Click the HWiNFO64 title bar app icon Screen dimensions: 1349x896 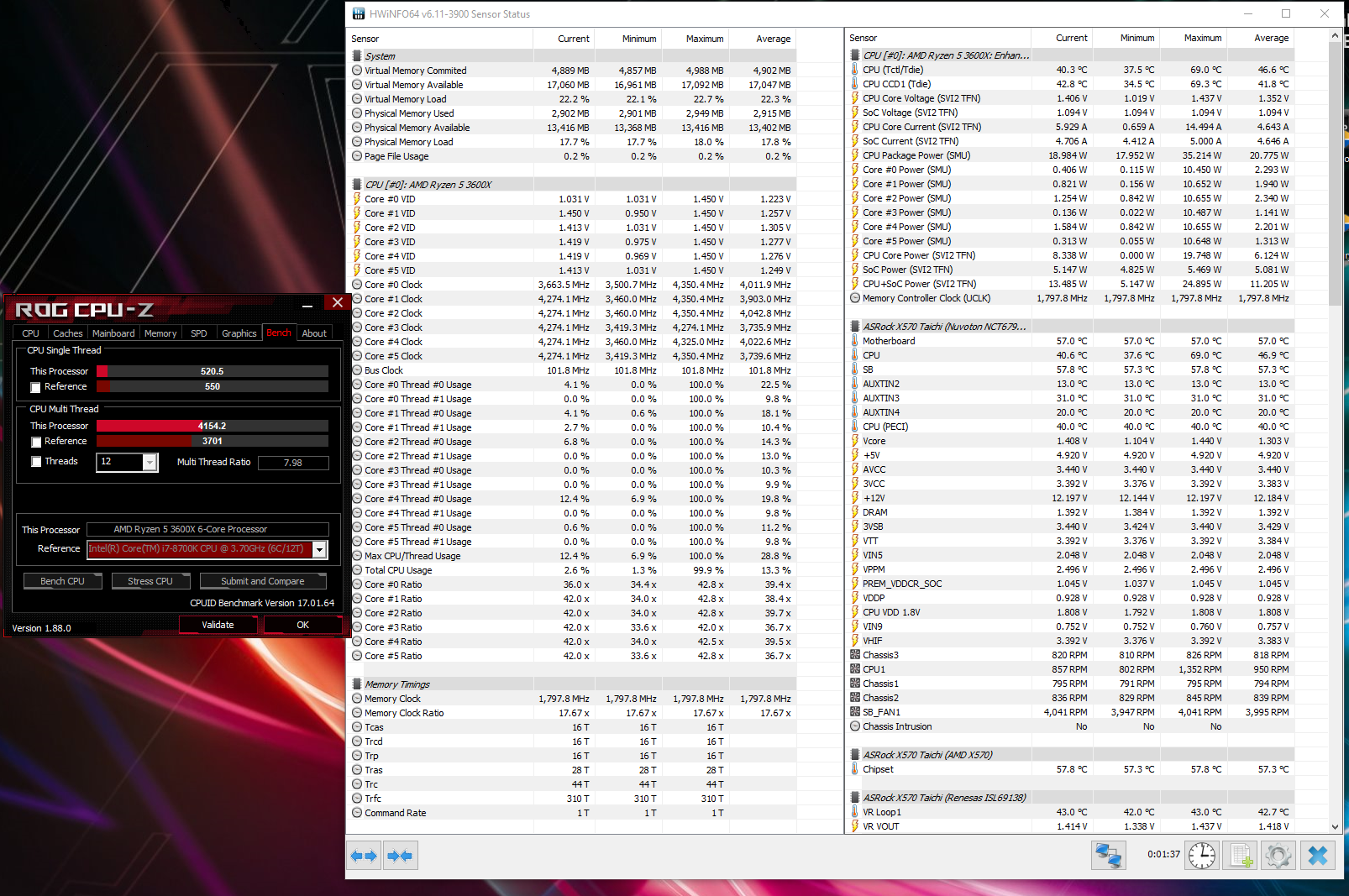coord(359,13)
